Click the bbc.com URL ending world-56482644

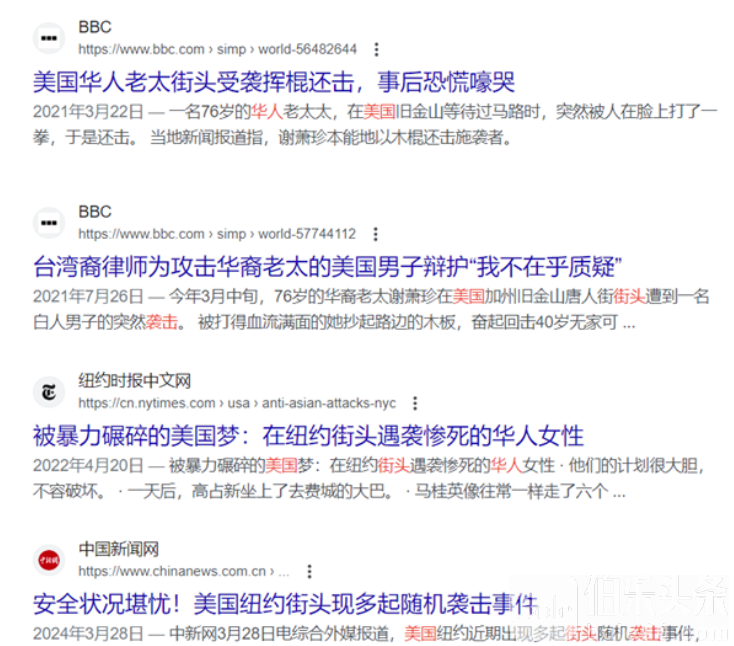217,49
